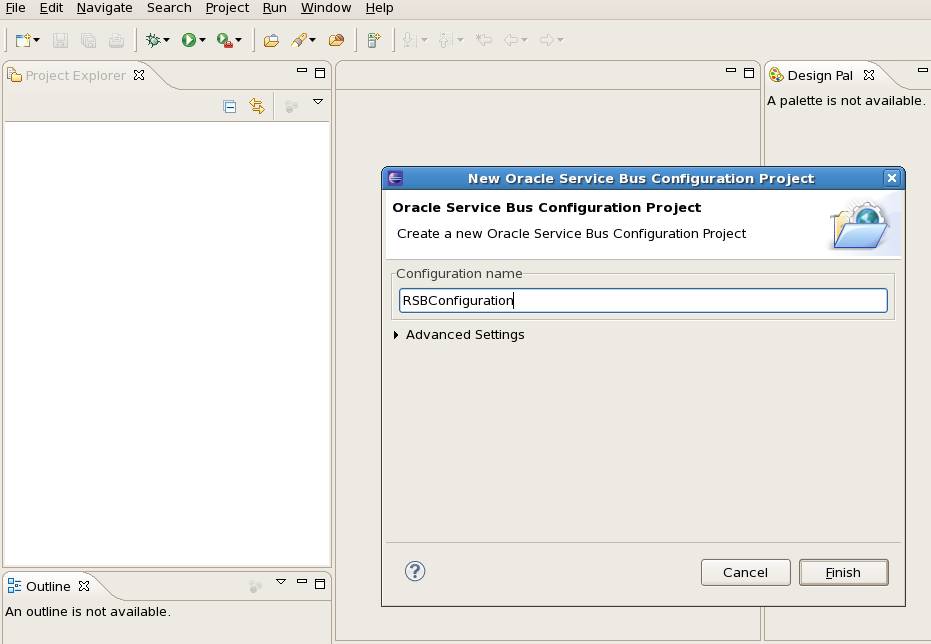The height and width of the screenshot is (644, 931).
Task: Open the Navigate menu
Action: click(104, 8)
